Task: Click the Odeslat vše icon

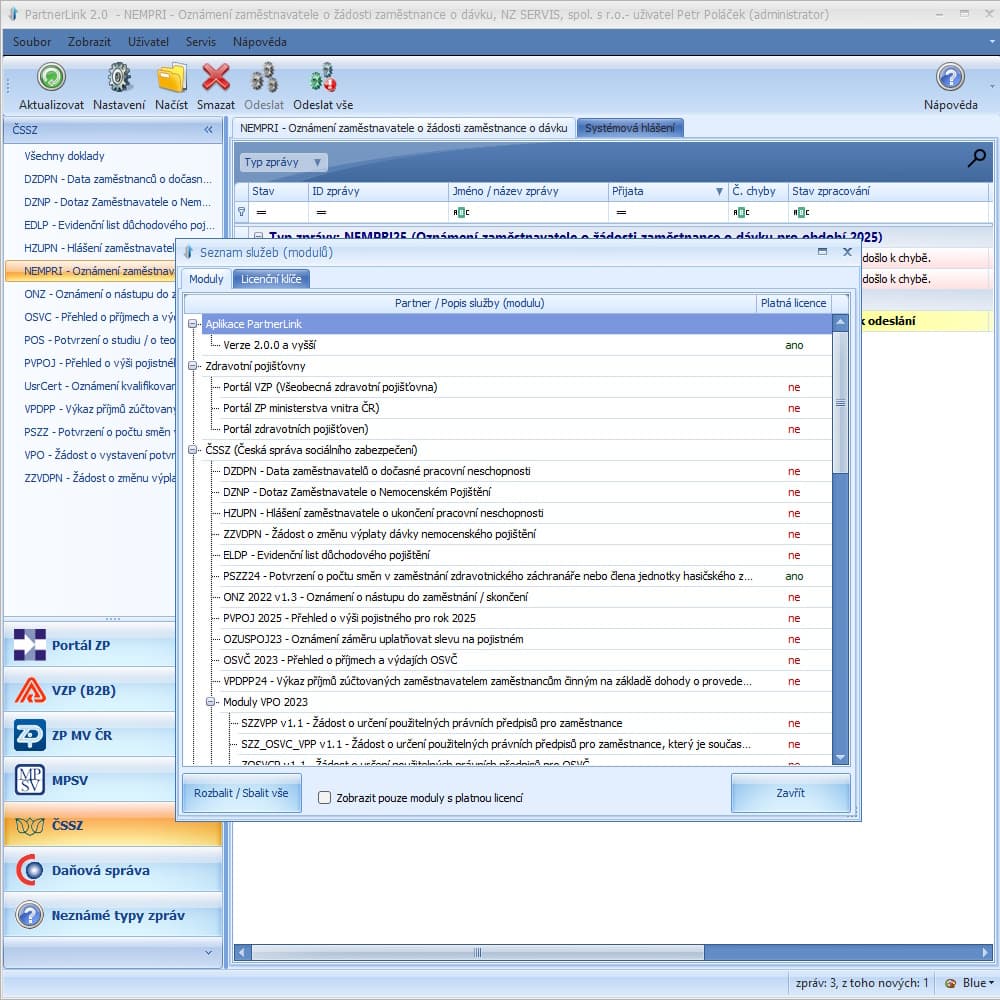Action: pos(323,77)
